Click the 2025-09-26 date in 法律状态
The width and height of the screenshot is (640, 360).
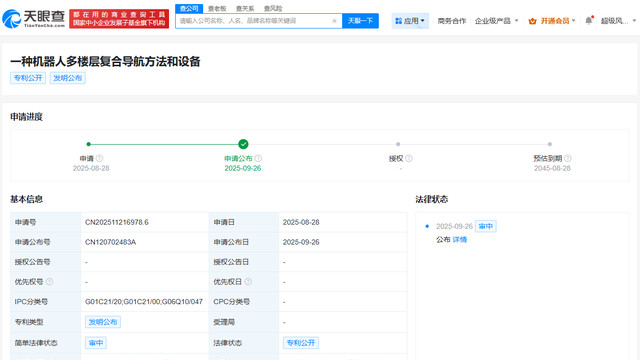coord(454,226)
